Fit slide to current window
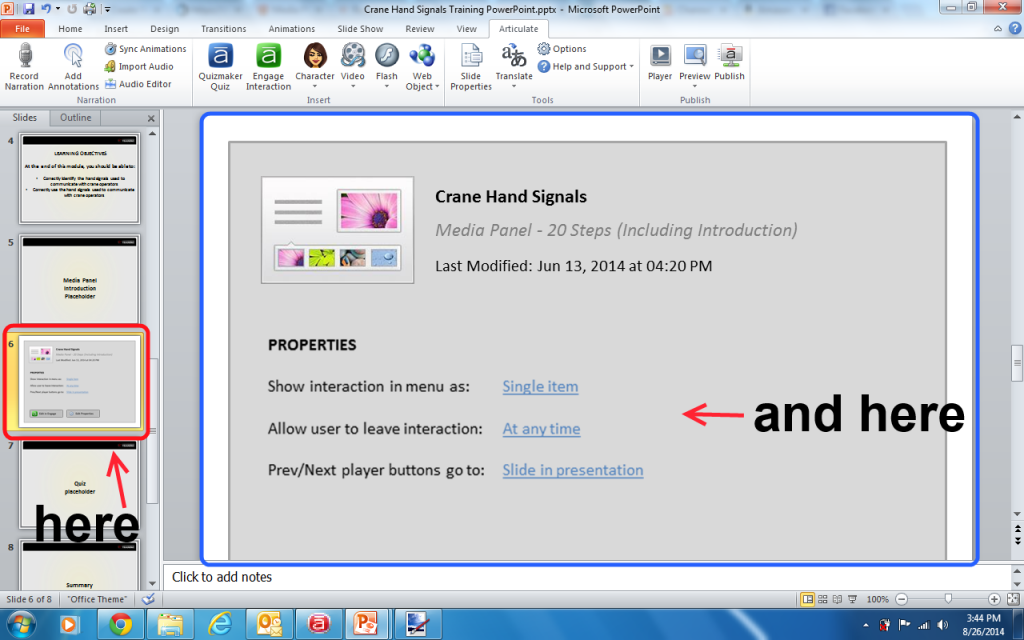This screenshot has width=1024, height=640. (x=1013, y=599)
